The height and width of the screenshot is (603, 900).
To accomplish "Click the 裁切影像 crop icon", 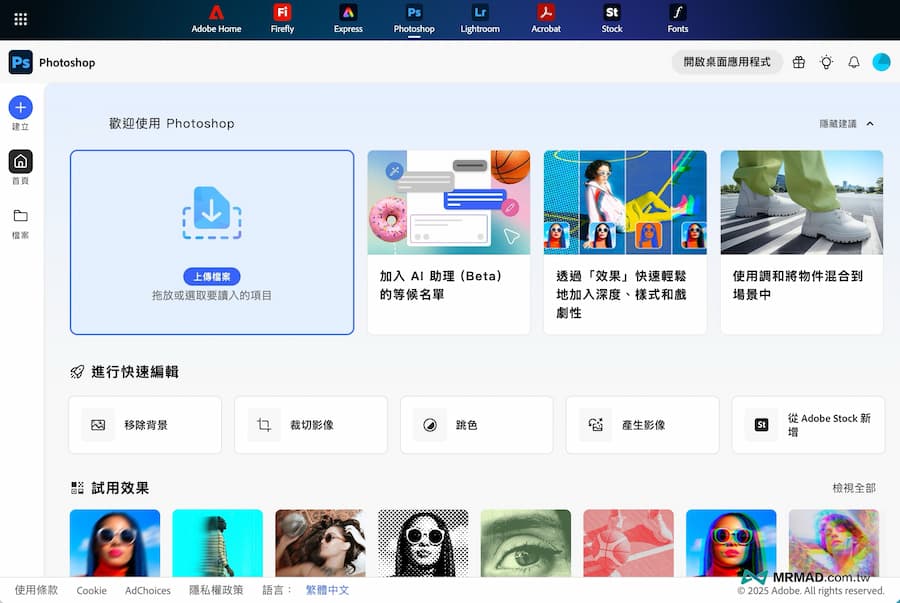I will [263, 424].
